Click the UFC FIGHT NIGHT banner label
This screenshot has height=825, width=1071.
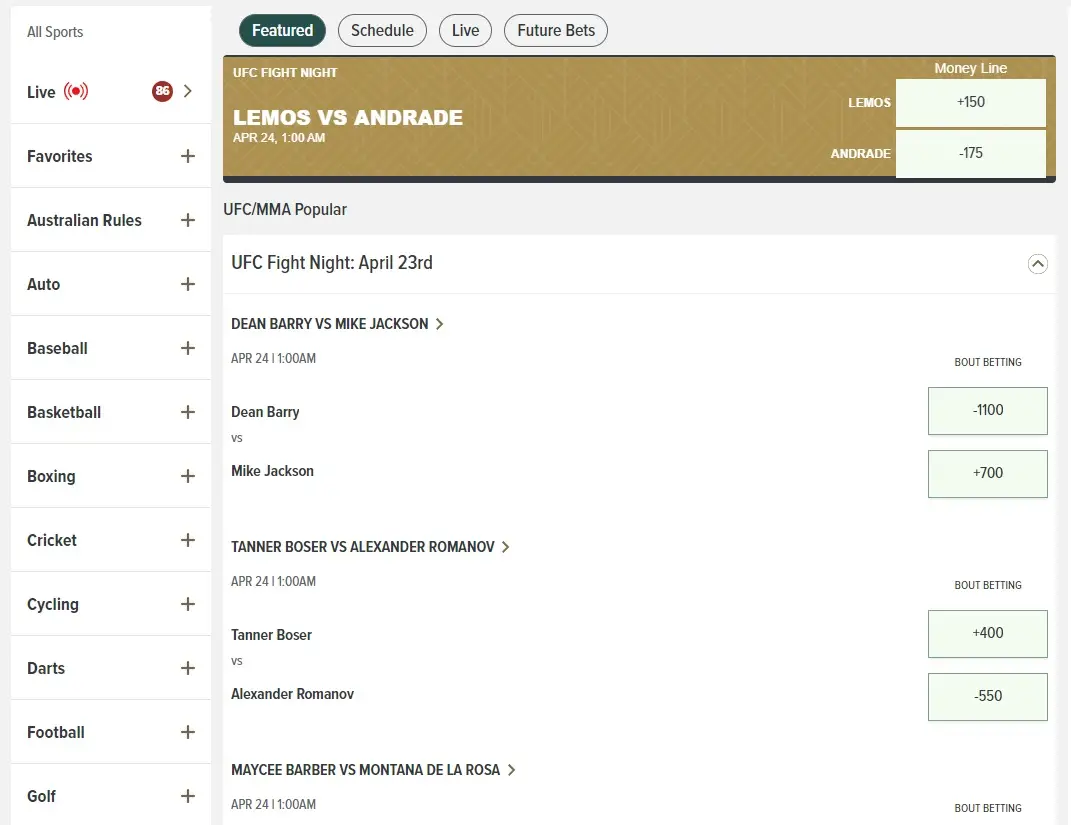tap(285, 72)
